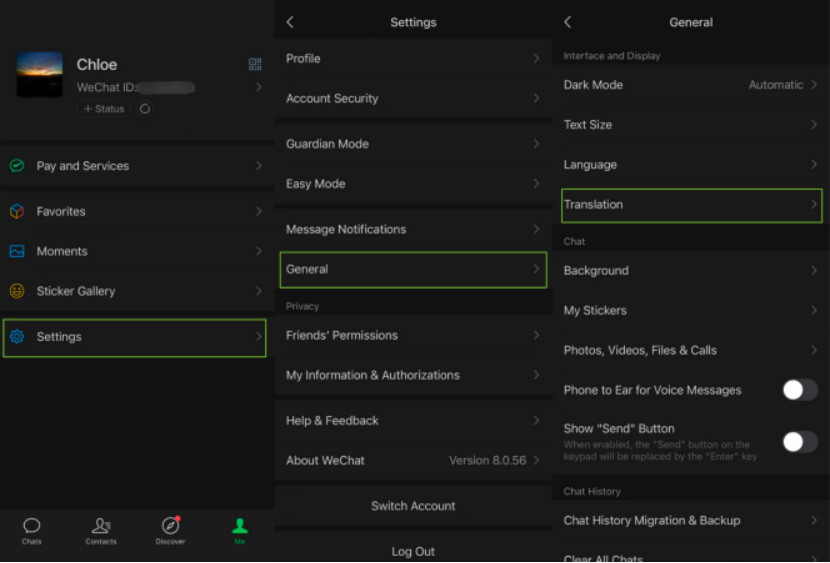Open the Profile settings row
The width and height of the screenshot is (830, 563).
[x=413, y=58]
